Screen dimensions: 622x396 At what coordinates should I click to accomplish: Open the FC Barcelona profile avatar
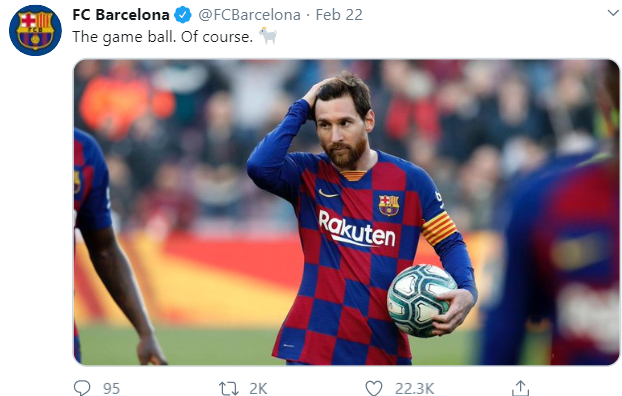click(x=35, y=31)
